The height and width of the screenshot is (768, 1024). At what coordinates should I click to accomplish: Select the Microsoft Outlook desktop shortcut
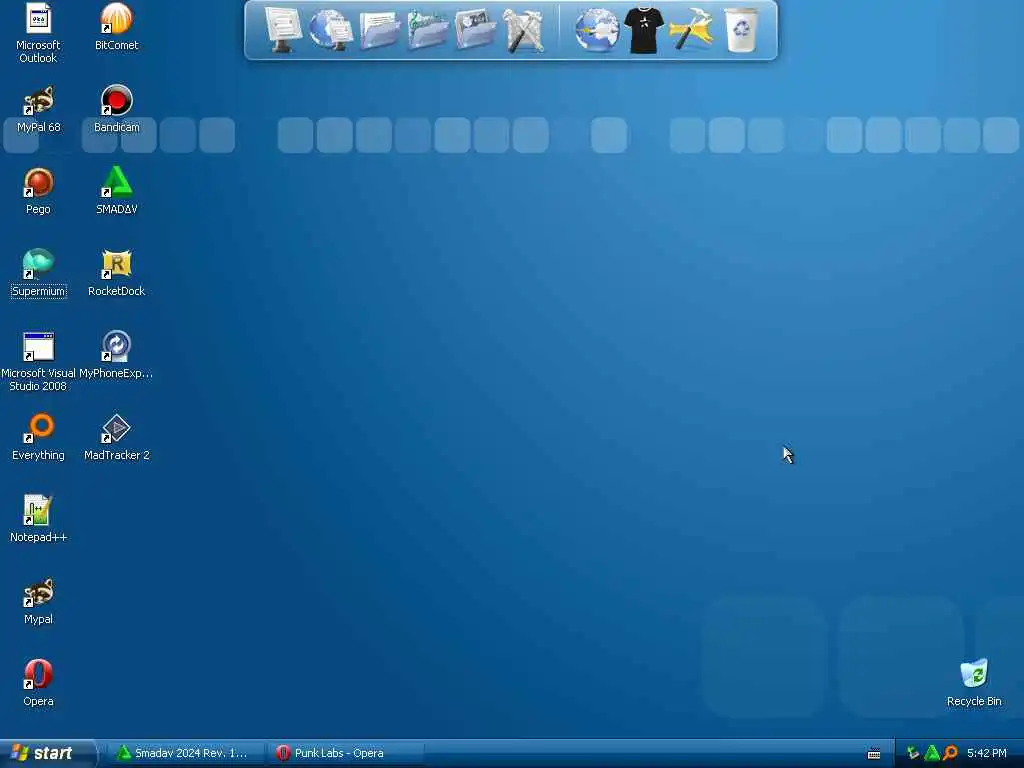[x=38, y=34]
